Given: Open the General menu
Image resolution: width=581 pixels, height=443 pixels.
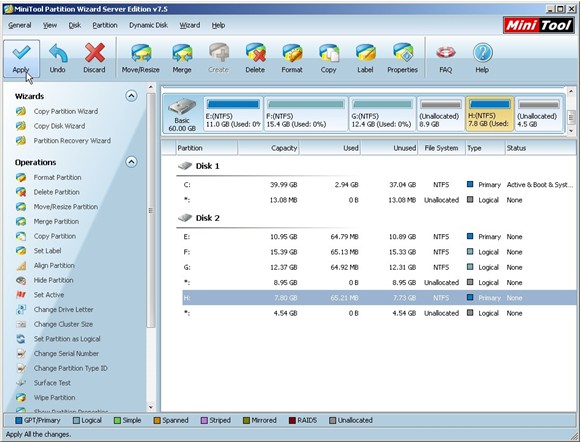Looking at the screenshot, I should click(x=20, y=25).
